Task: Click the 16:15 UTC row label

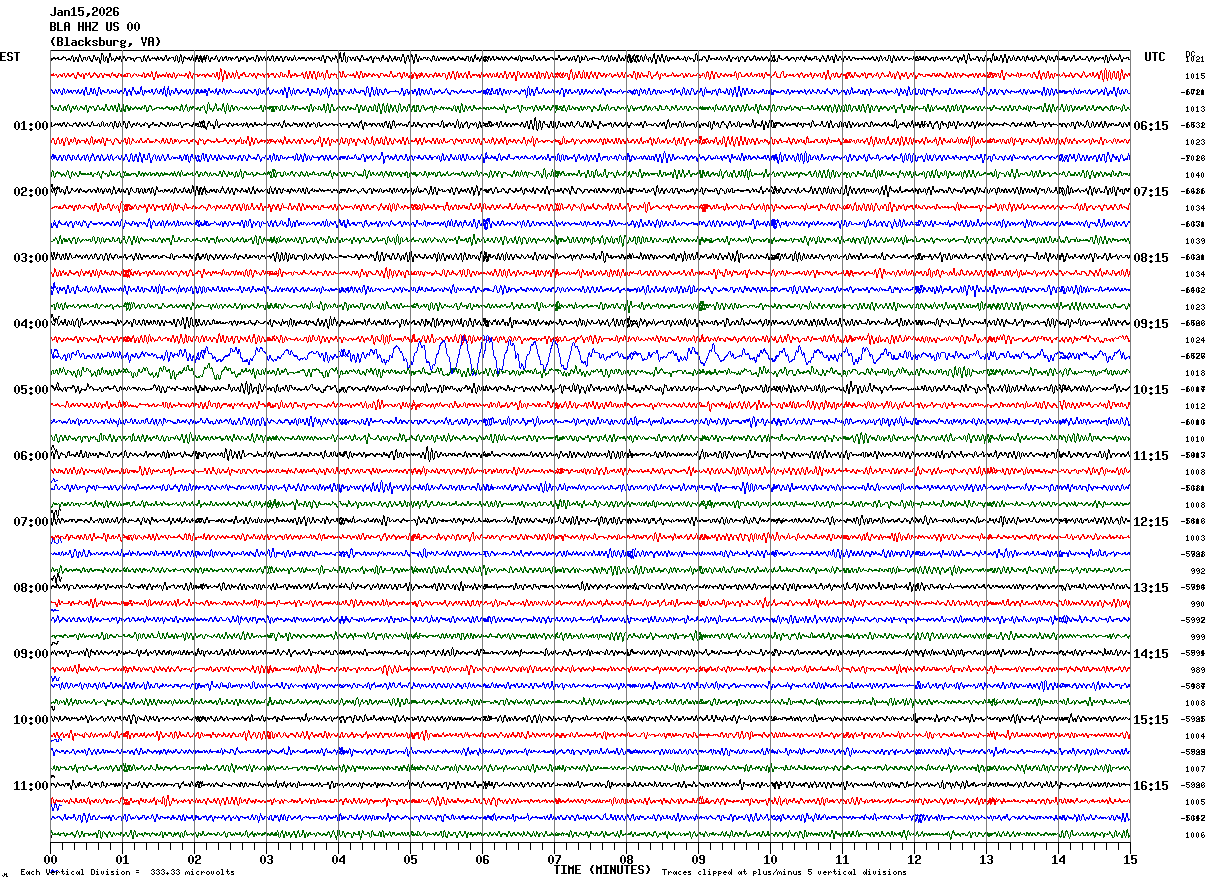Action: pyautogui.click(x=1151, y=786)
